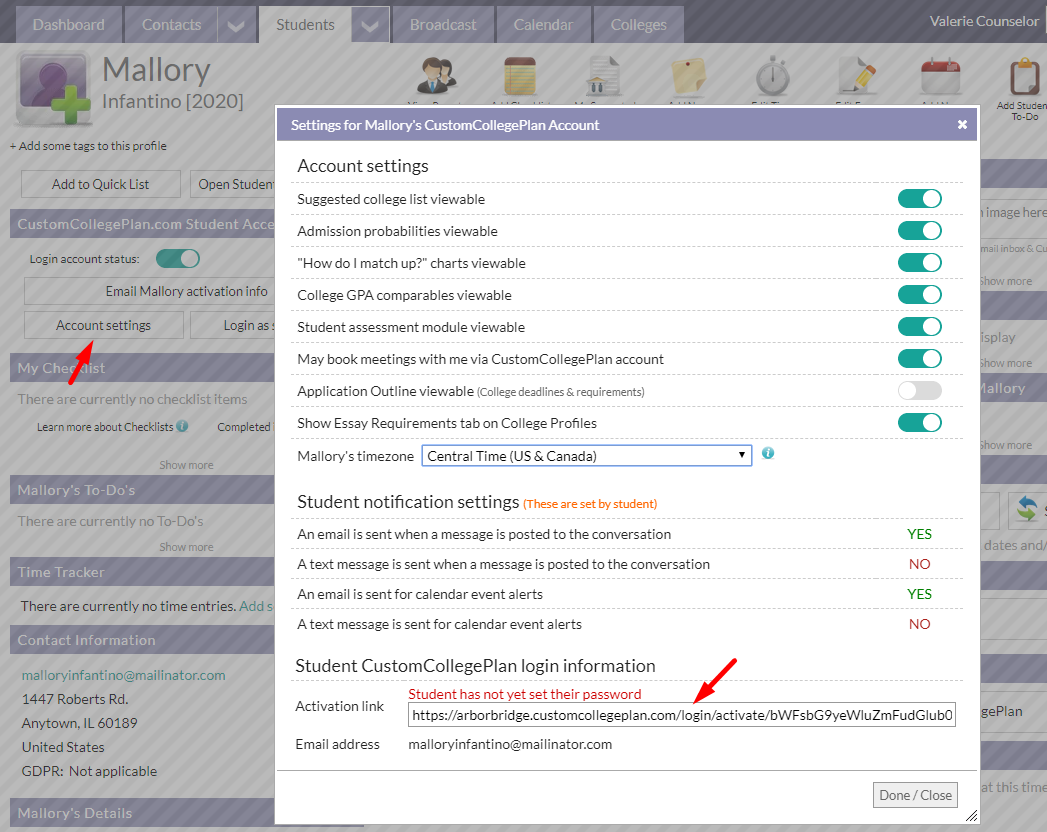This screenshot has height=832, width=1047.
Task: Close the account settings dialog with X
Action: tap(962, 125)
